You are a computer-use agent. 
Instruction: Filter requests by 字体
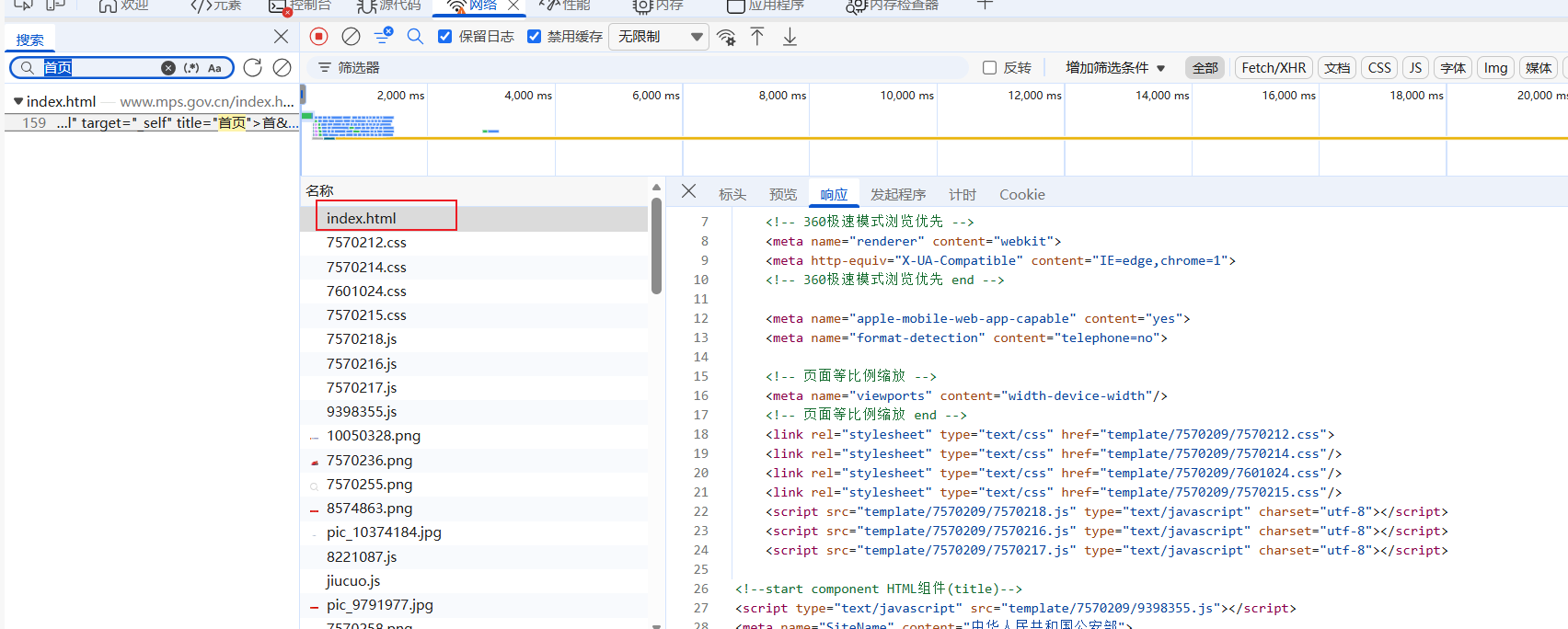[1453, 67]
